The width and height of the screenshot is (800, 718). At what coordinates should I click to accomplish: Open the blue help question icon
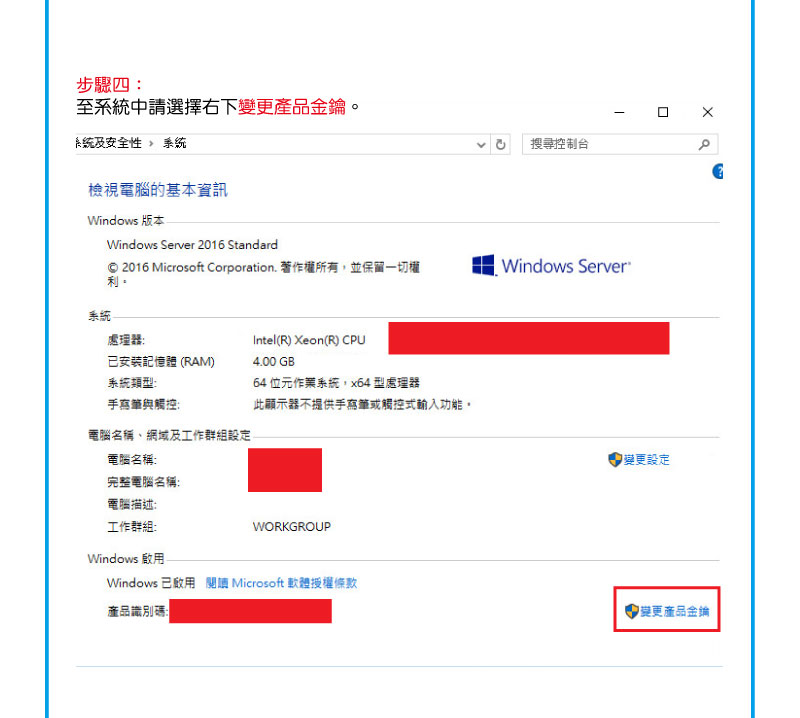tap(717, 171)
